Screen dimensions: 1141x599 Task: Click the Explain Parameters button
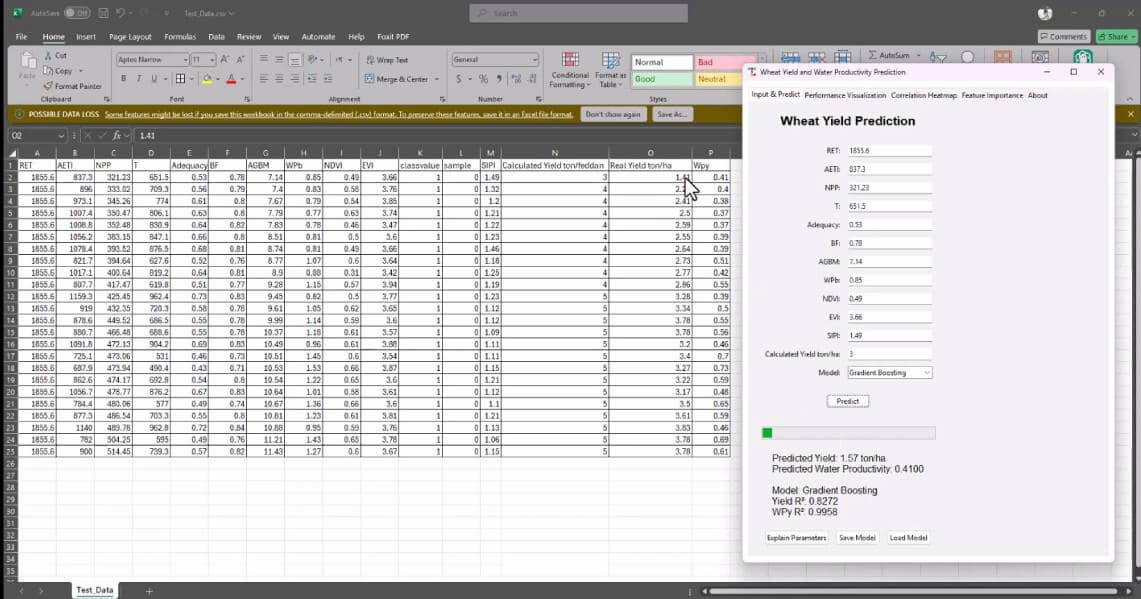pos(796,538)
